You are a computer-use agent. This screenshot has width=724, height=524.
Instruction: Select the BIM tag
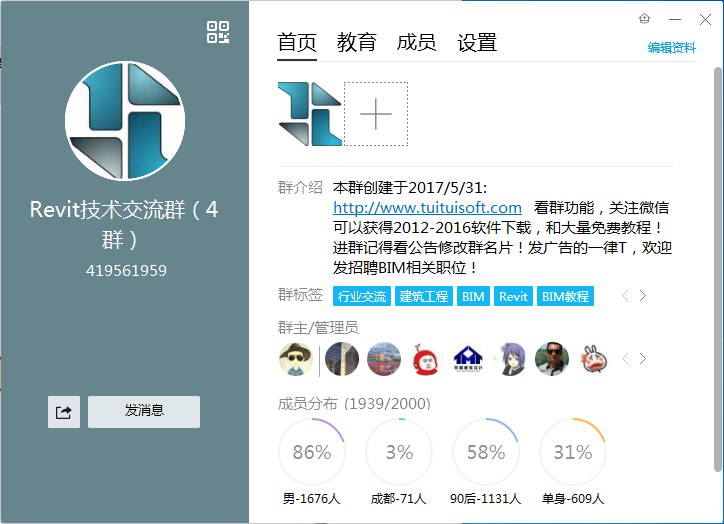pyautogui.click(x=473, y=296)
